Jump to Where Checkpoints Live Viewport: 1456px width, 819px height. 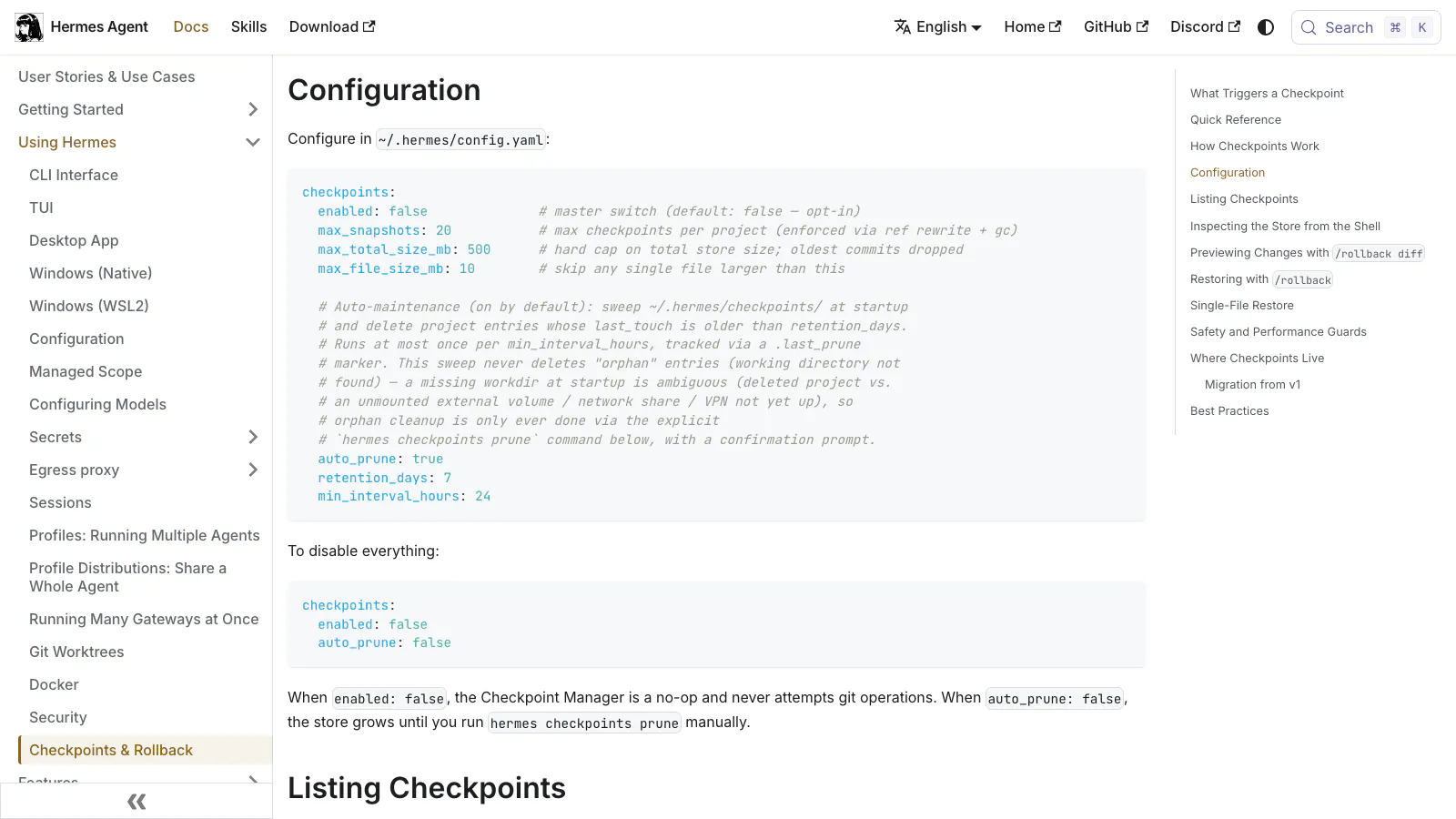click(1258, 358)
